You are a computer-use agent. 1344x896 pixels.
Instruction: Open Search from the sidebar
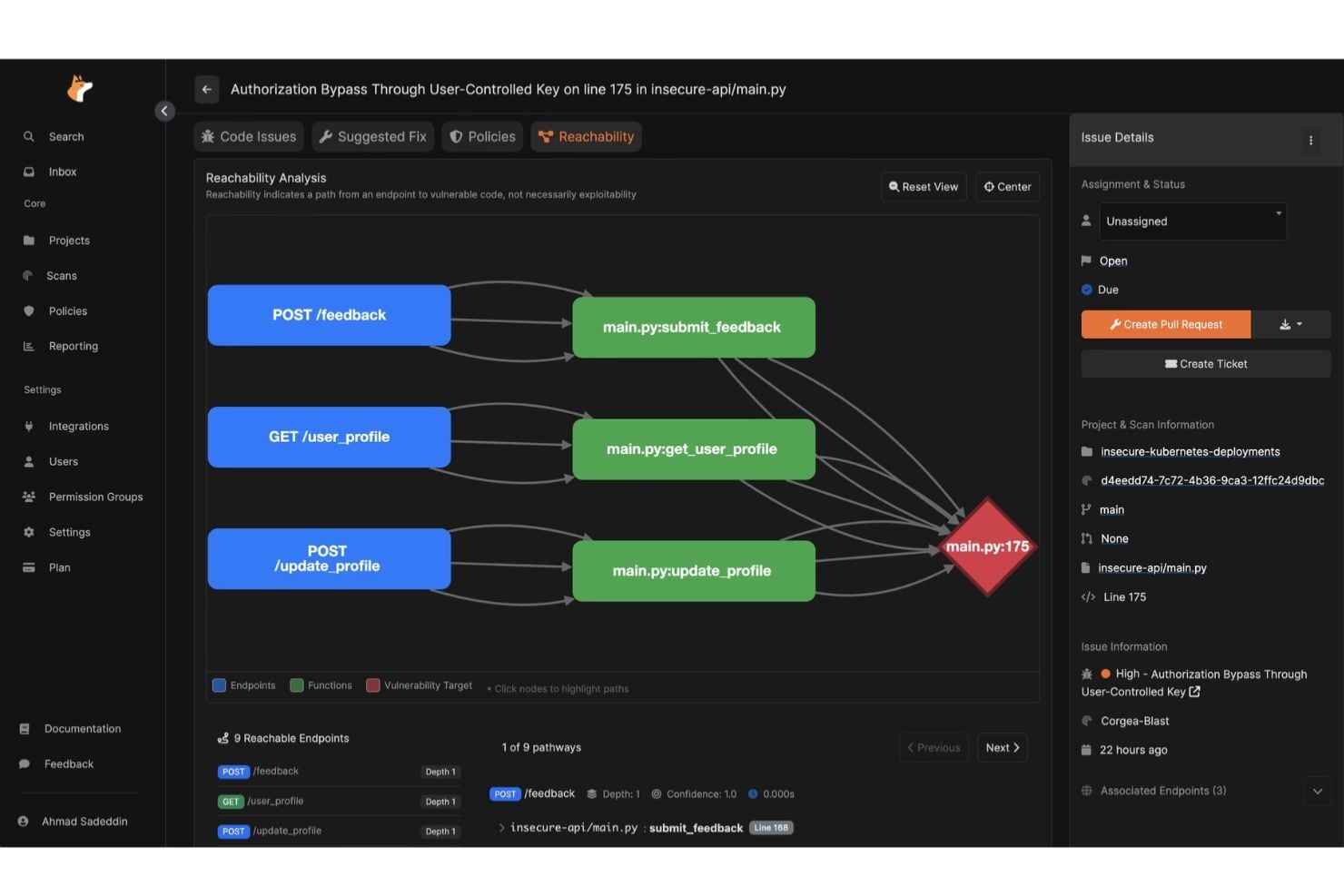[64, 136]
